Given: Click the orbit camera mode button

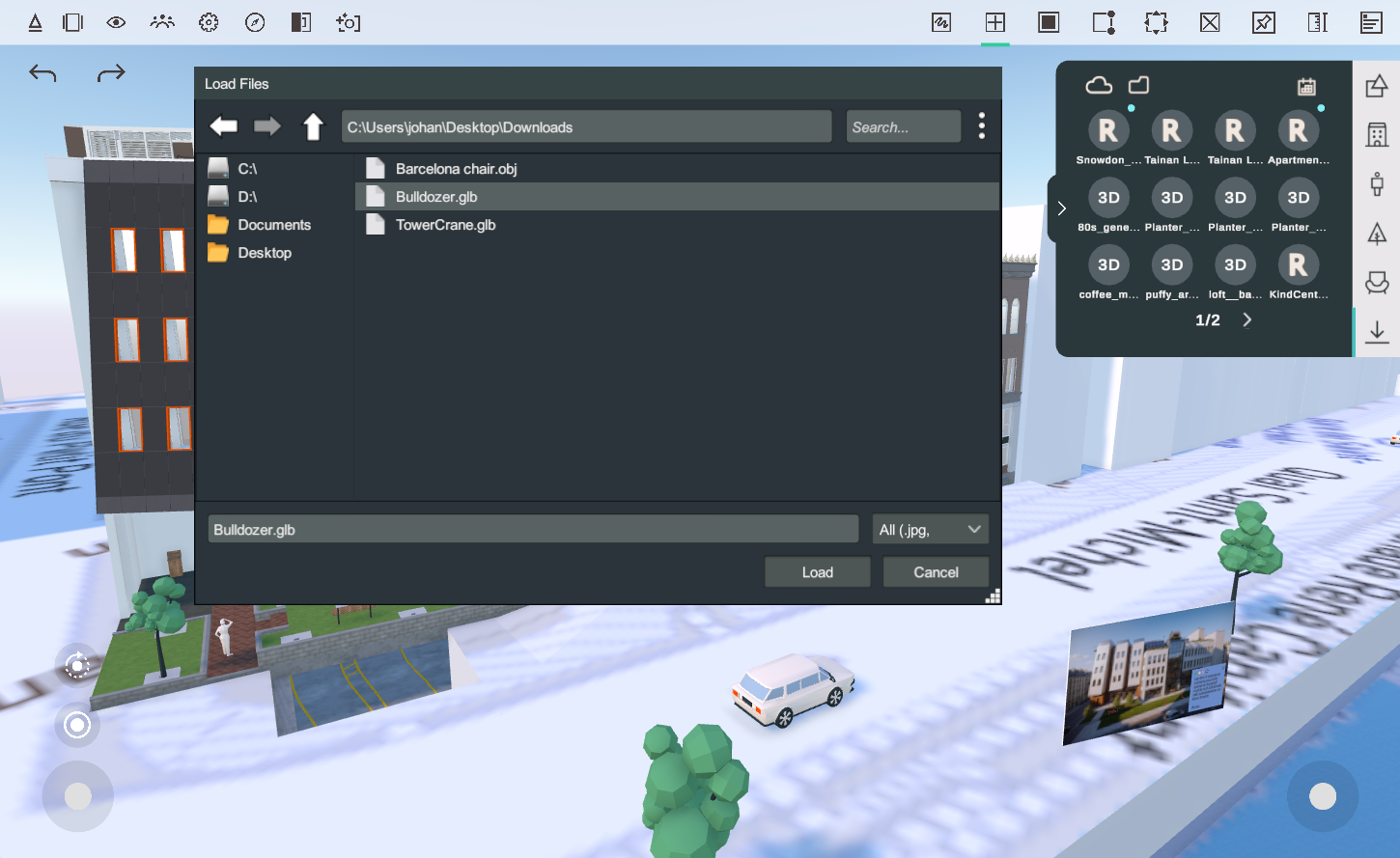Looking at the screenshot, I should [77, 666].
